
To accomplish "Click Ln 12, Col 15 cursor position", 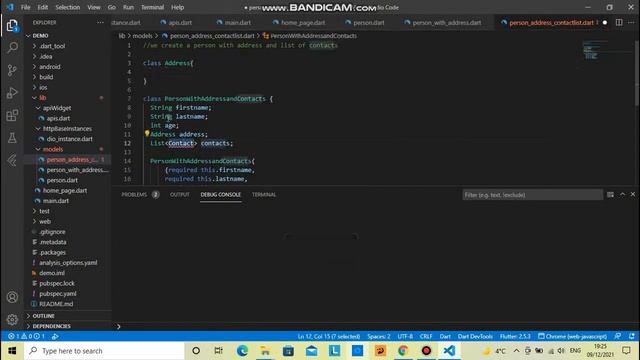I will coord(329,336).
